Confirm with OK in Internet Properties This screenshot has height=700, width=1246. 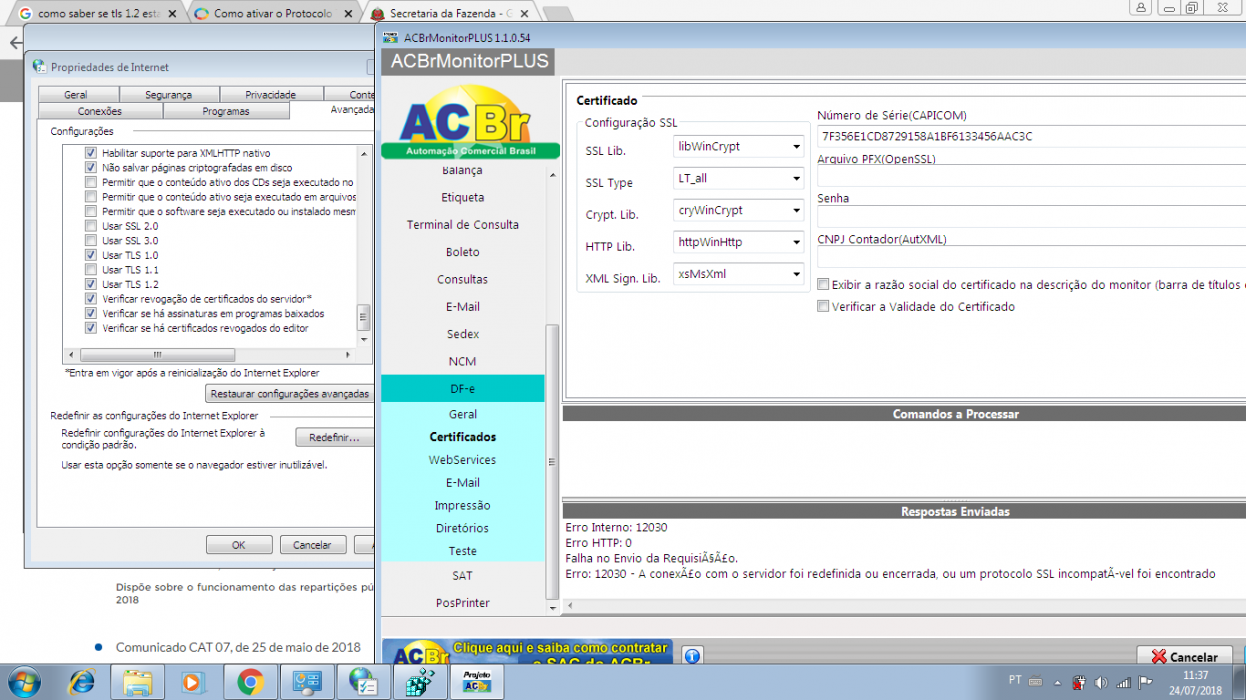click(x=239, y=545)
